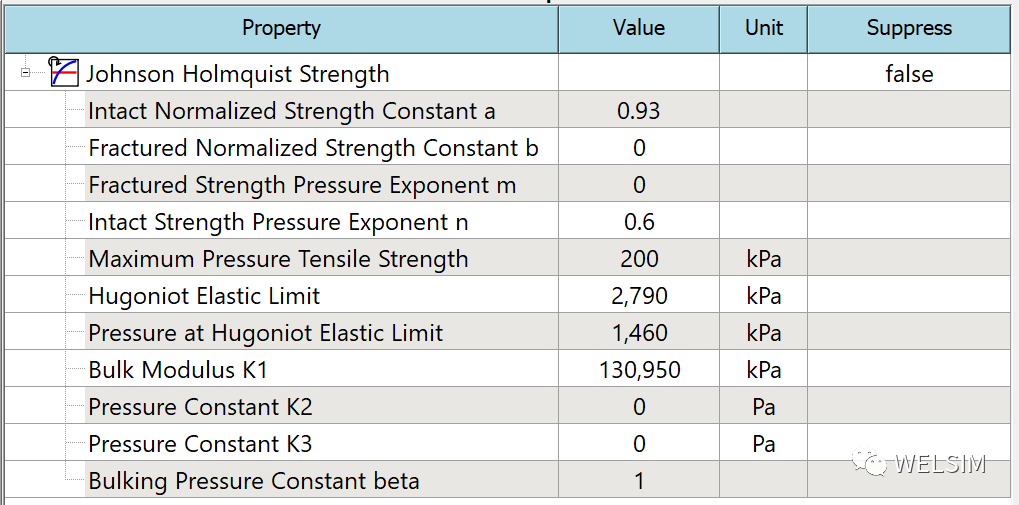
Task: Edit Intact Normalized Strength Constant a value 0.93
Action: (639, 110)
